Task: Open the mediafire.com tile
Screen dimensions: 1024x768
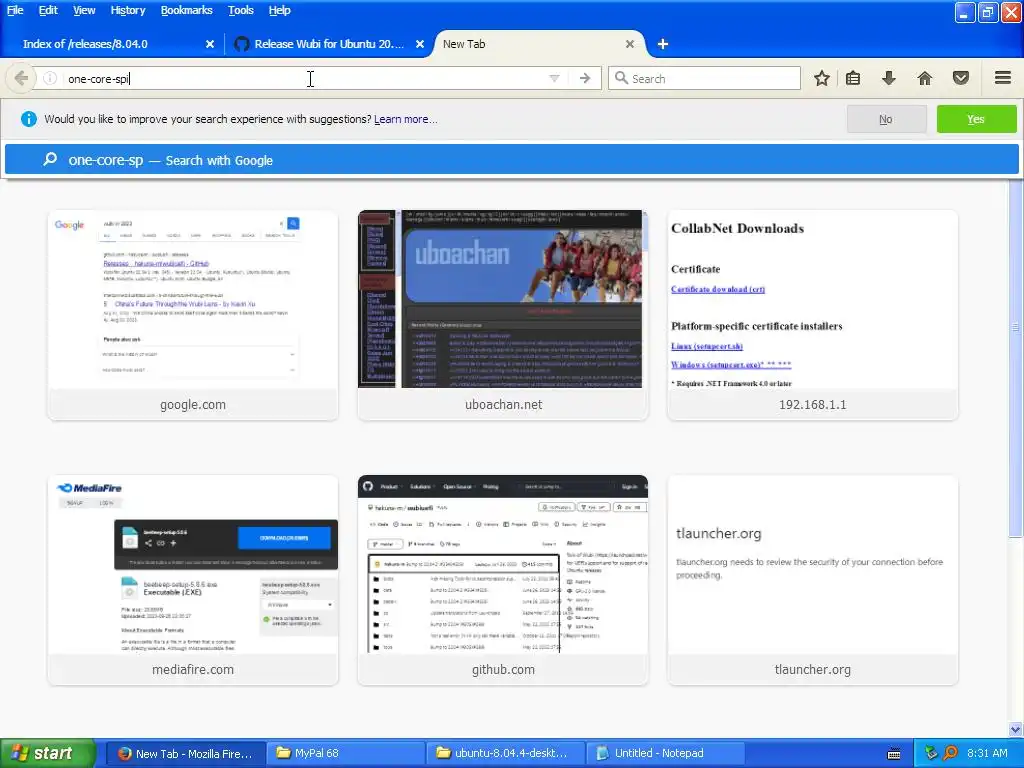Action: coord(193,580)
